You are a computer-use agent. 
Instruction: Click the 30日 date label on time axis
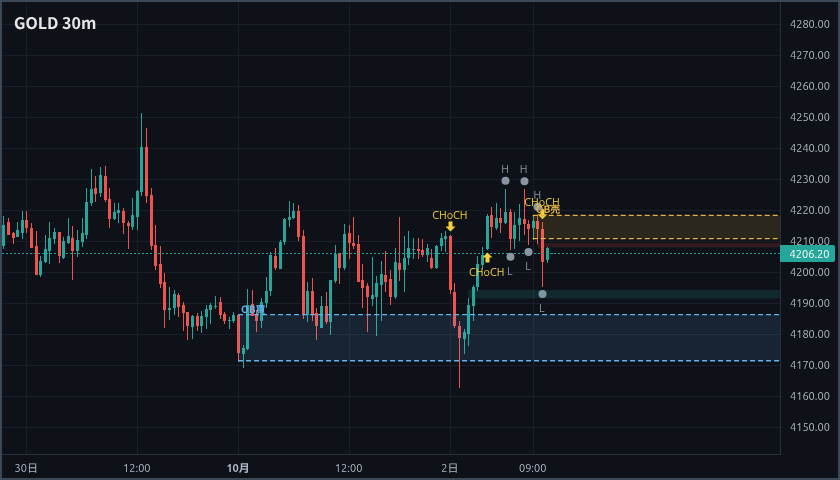click(26, 468)
